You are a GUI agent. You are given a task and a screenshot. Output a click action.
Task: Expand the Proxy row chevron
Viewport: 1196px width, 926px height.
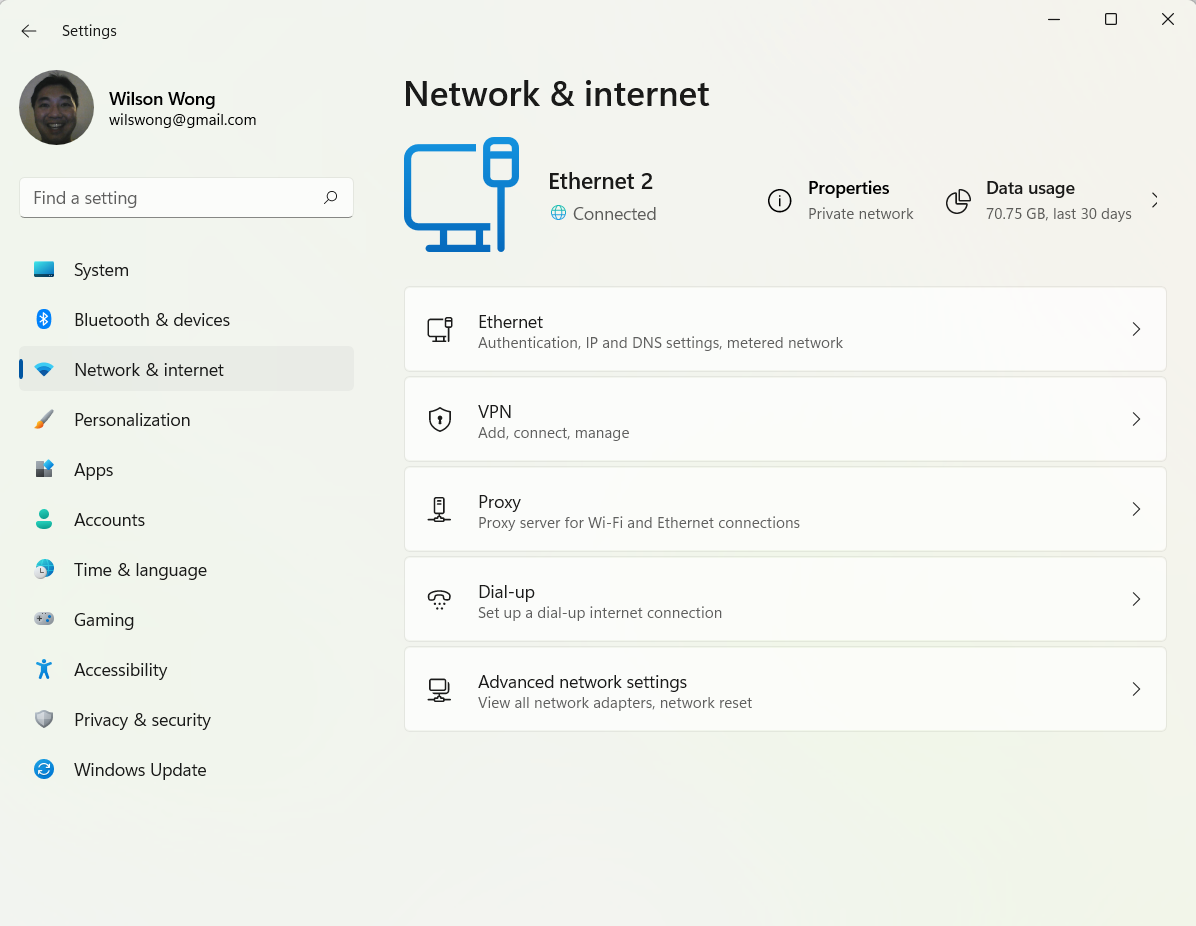point(1137,510)
